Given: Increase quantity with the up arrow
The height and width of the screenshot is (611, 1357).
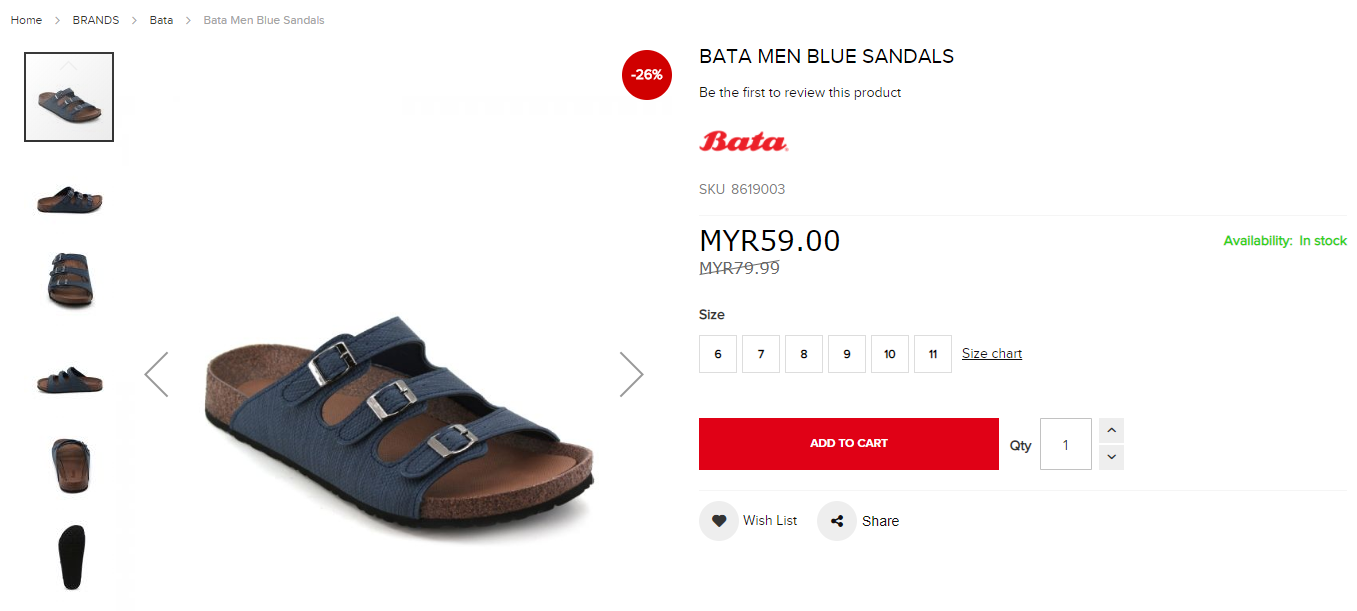Looking at the screenshot, I should tap(1111, 431).
